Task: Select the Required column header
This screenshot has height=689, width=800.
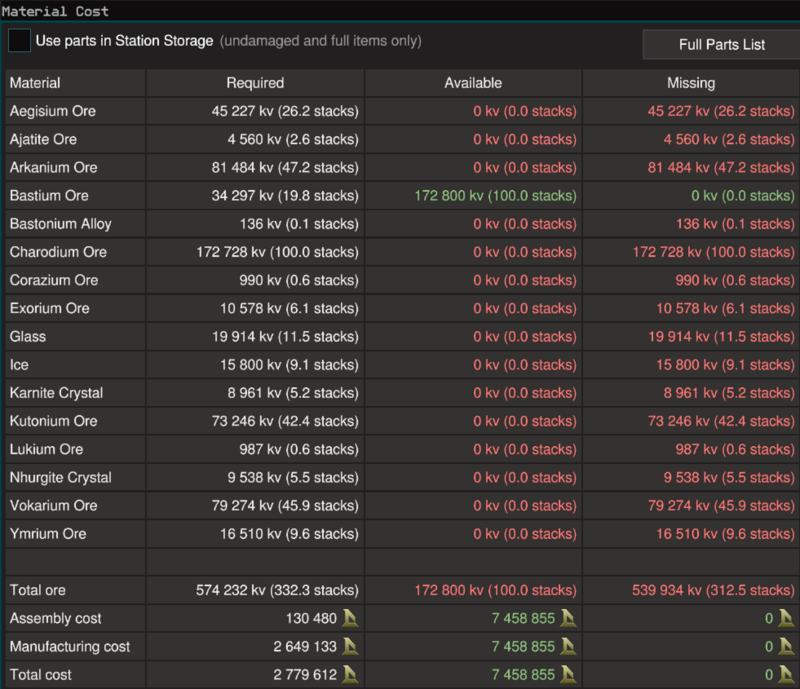Action: click(255, 83)
